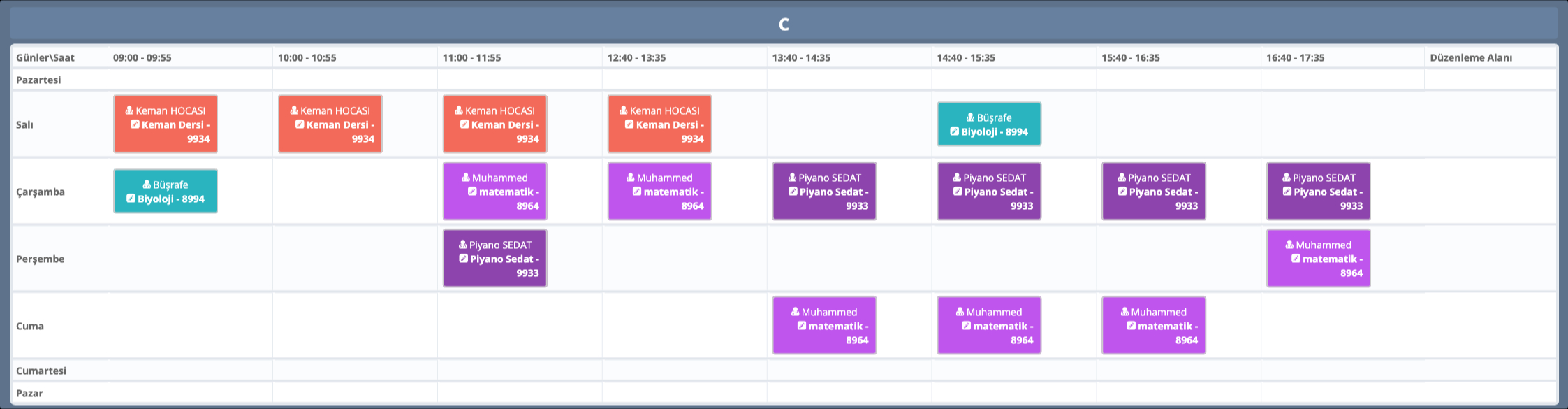Viewport: 1568px width, 409px height.
Task: Click the class title C header bar
Action: (784, 24)
